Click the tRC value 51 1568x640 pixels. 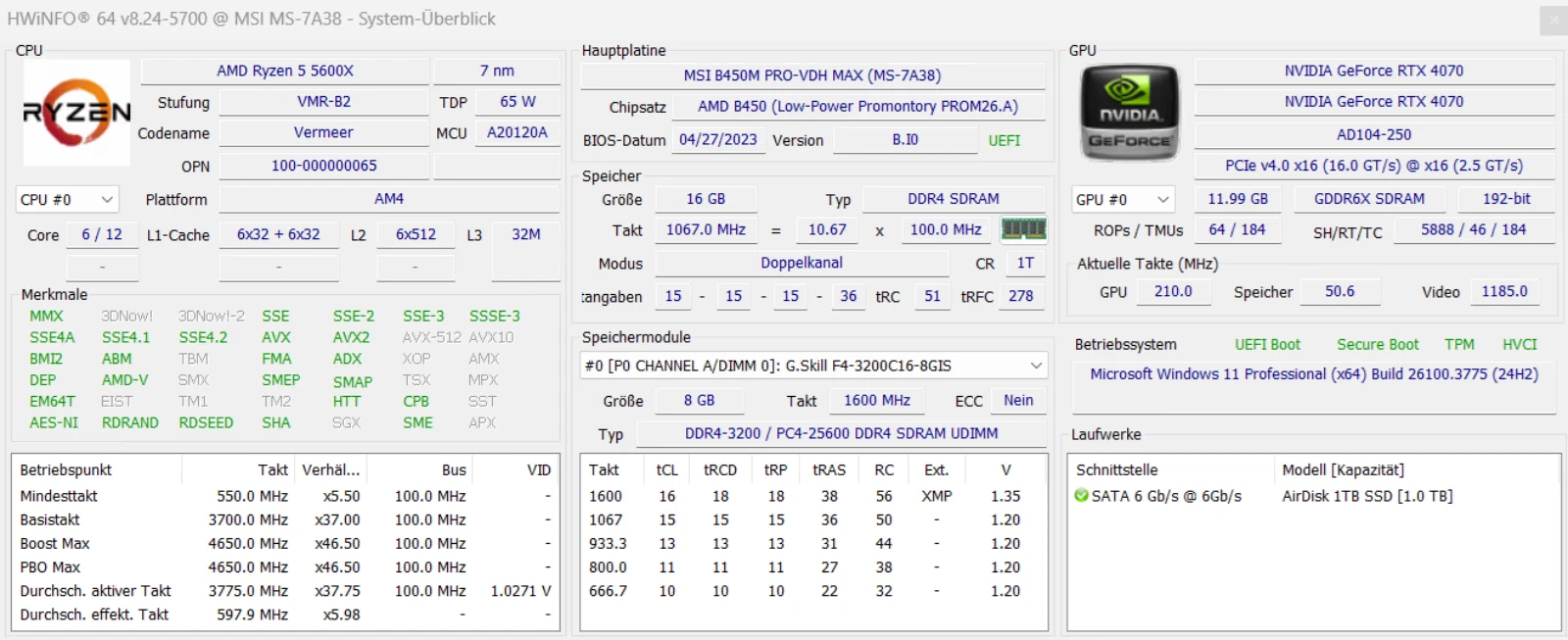pos(932,296)
